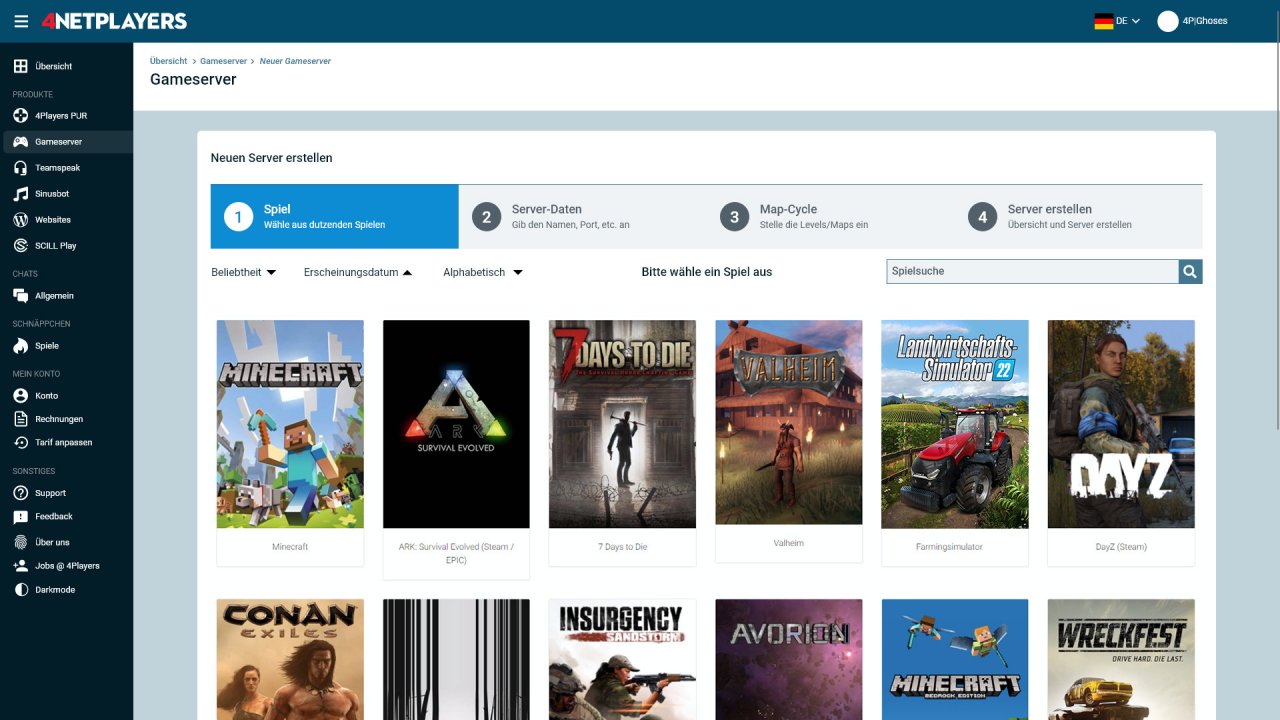Click the Konto account icon

pyautogui.click(x=20, y=396)
